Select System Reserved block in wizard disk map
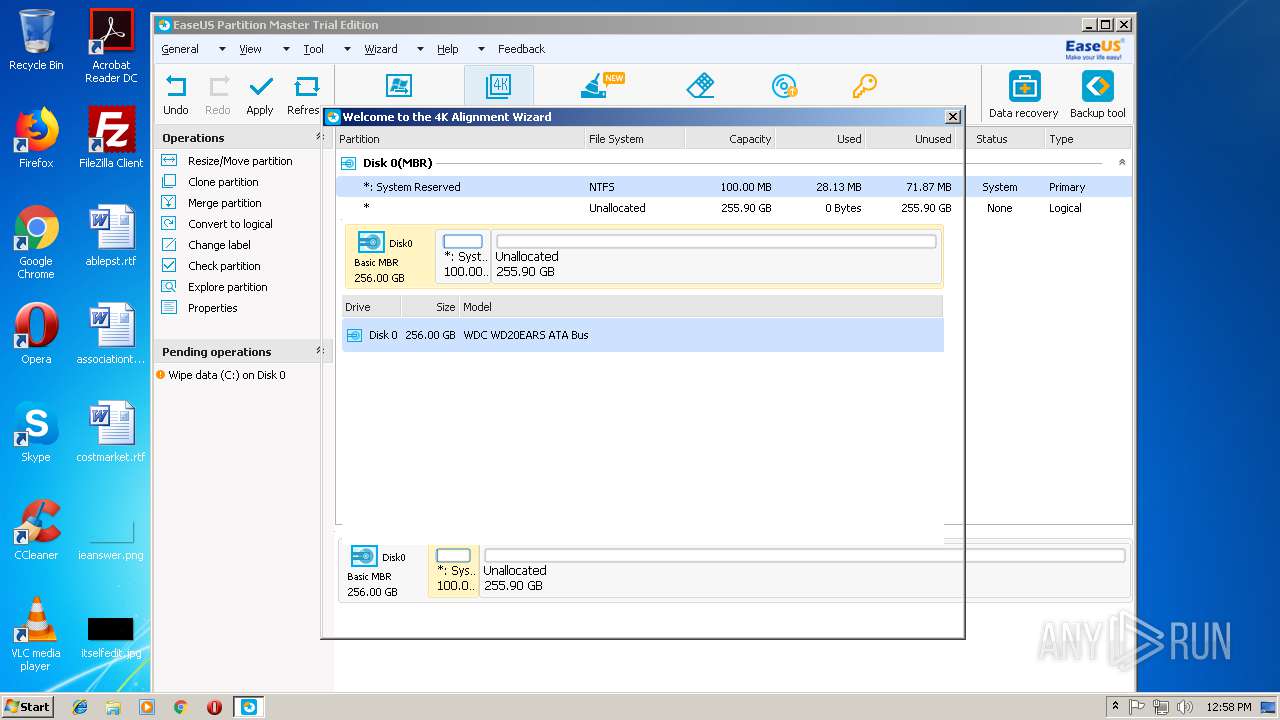The image size is (1280, 720). pos(463,256)
